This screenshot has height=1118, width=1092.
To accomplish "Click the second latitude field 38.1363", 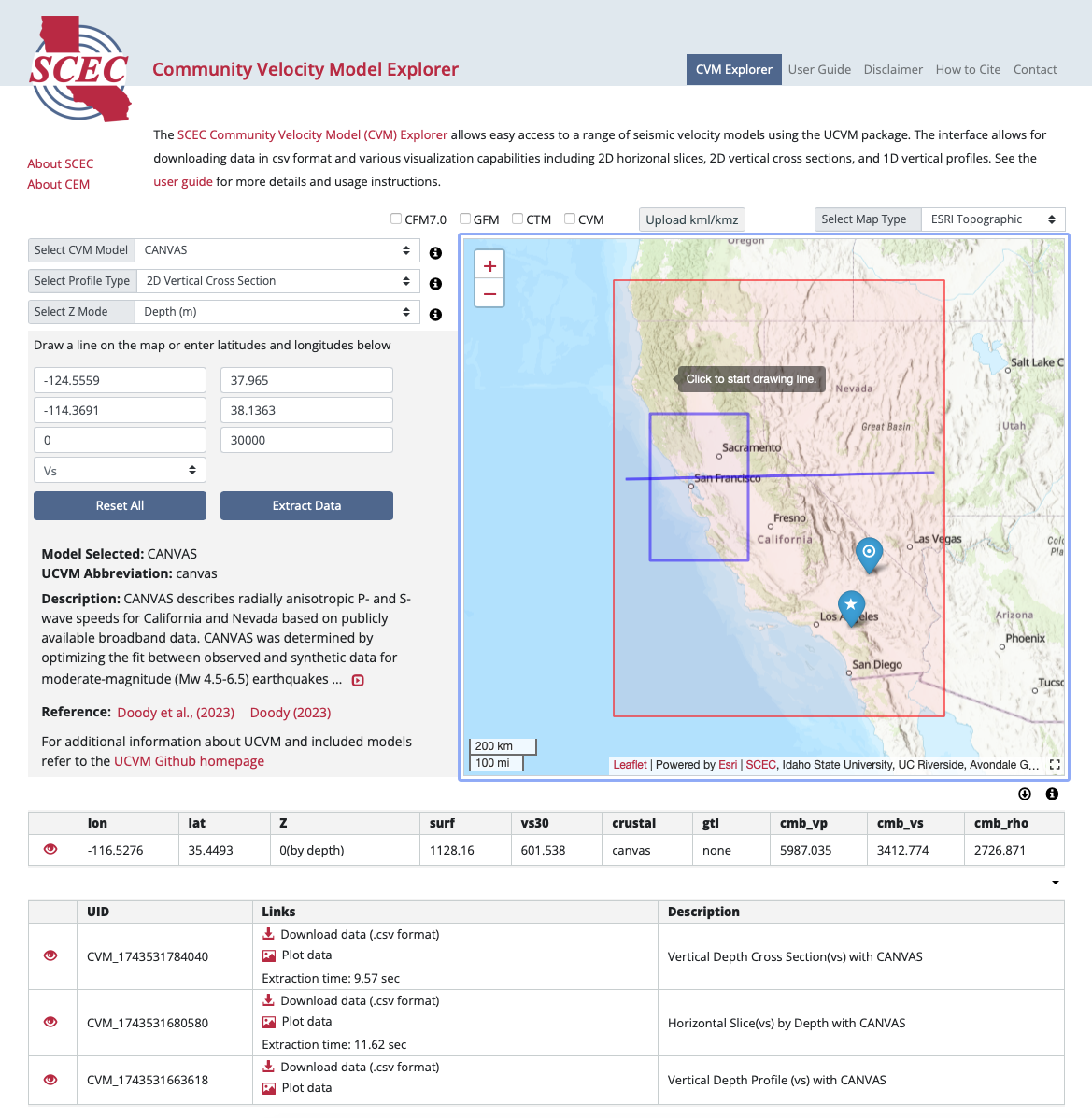I will 306,410.
